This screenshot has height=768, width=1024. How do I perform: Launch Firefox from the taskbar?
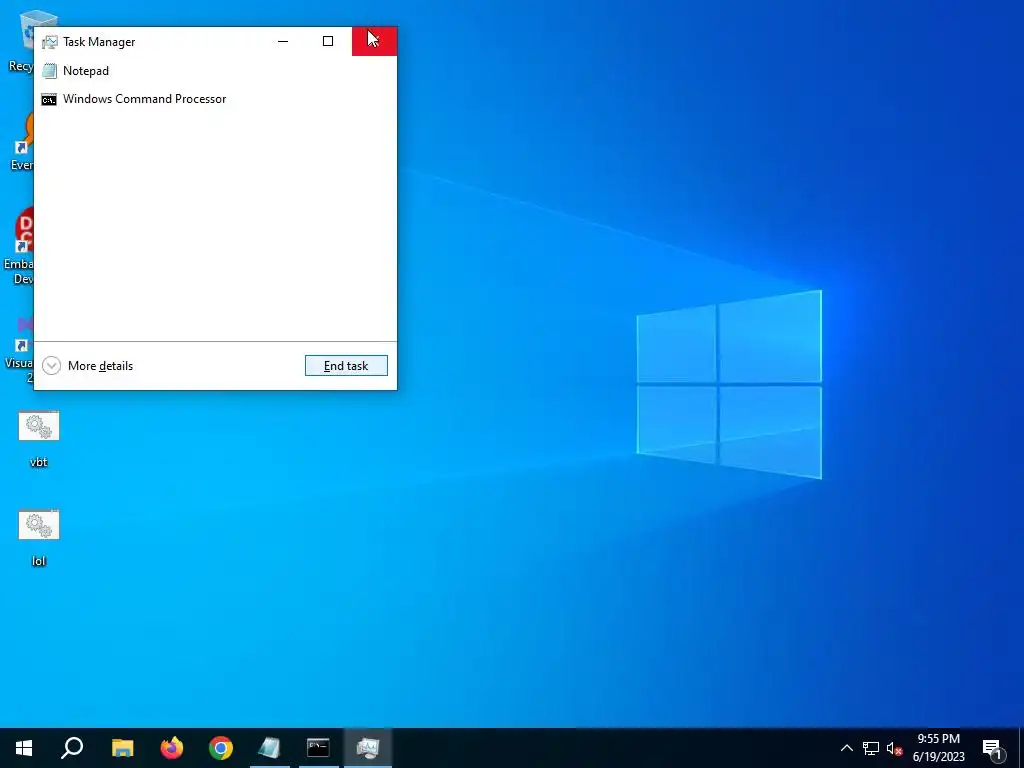click(x=172, y=748)
